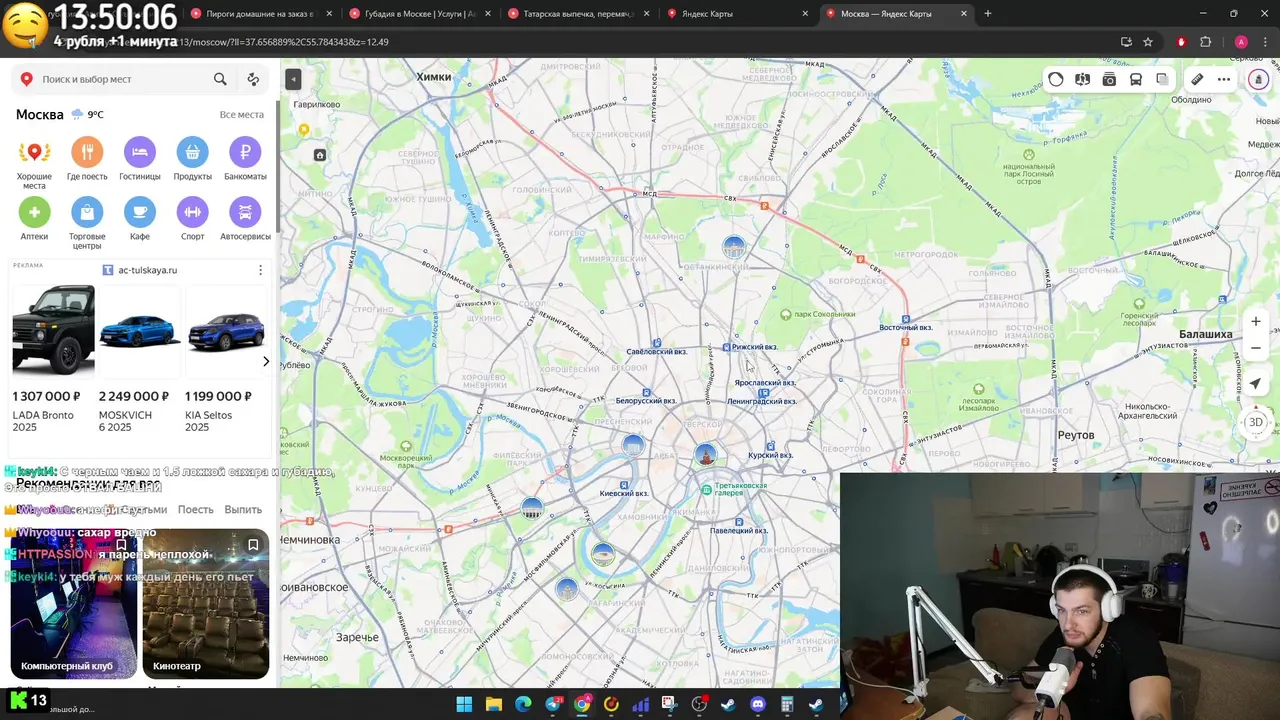Select the 'Спорт' category
Image resolution: width=1280 pixels, height=720 pixels.
pyautogui.click(x=192, y=220)
